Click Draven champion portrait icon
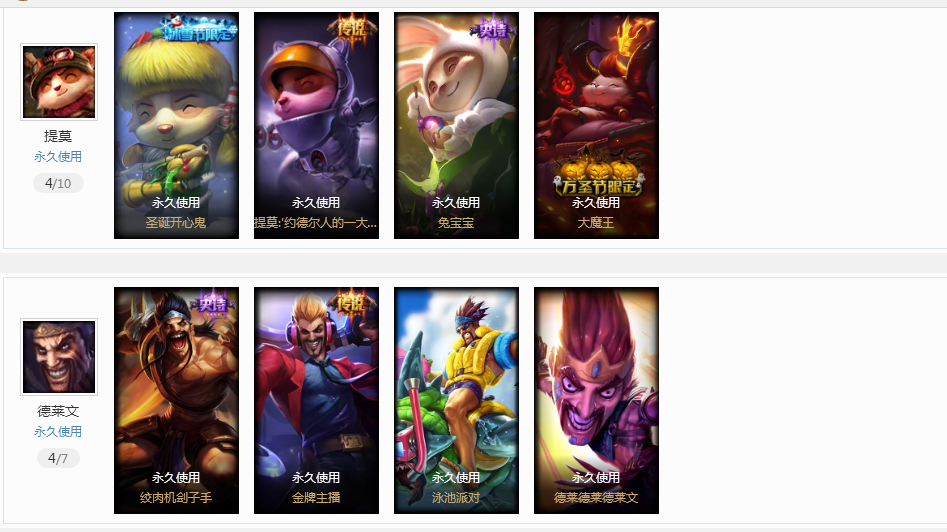Screen dimensions: 947x532 (59, 357)
